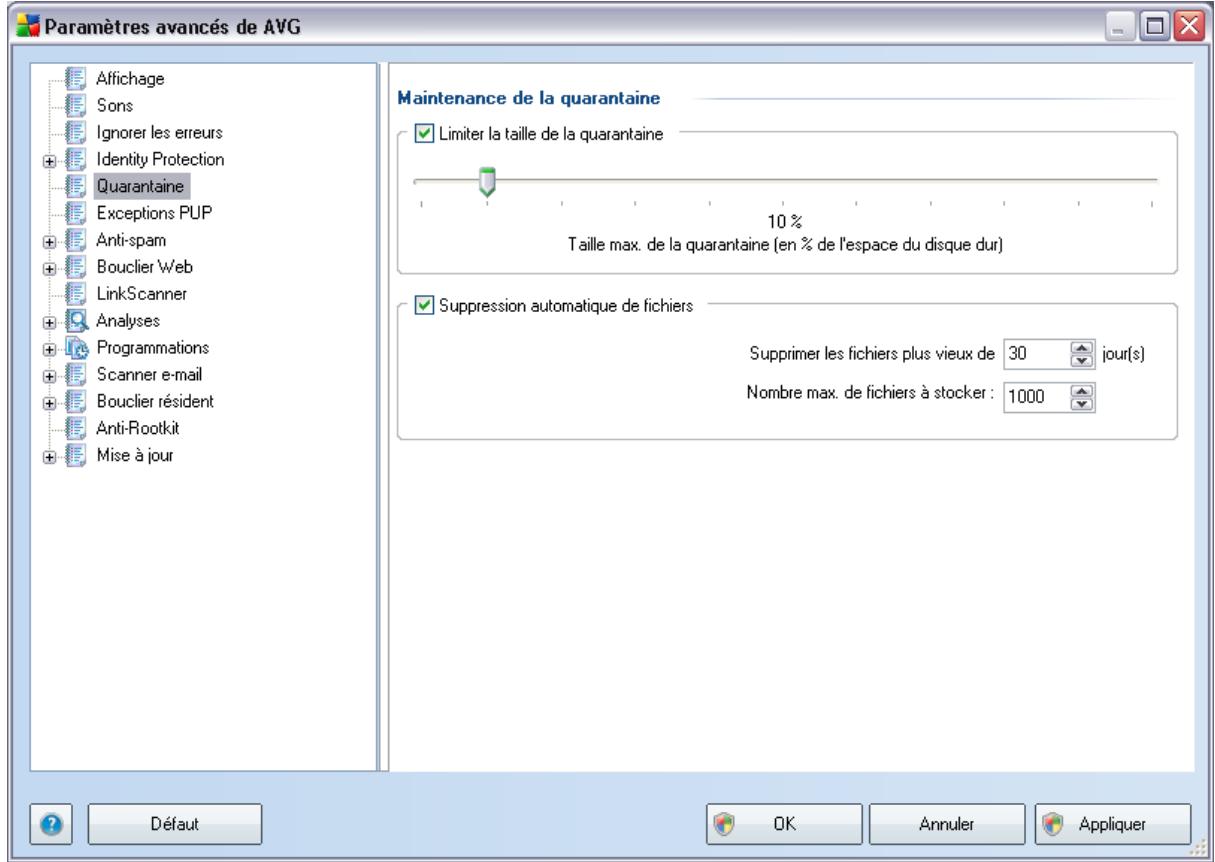Decrease the days value with down arrow

[x=1080, y=360]
